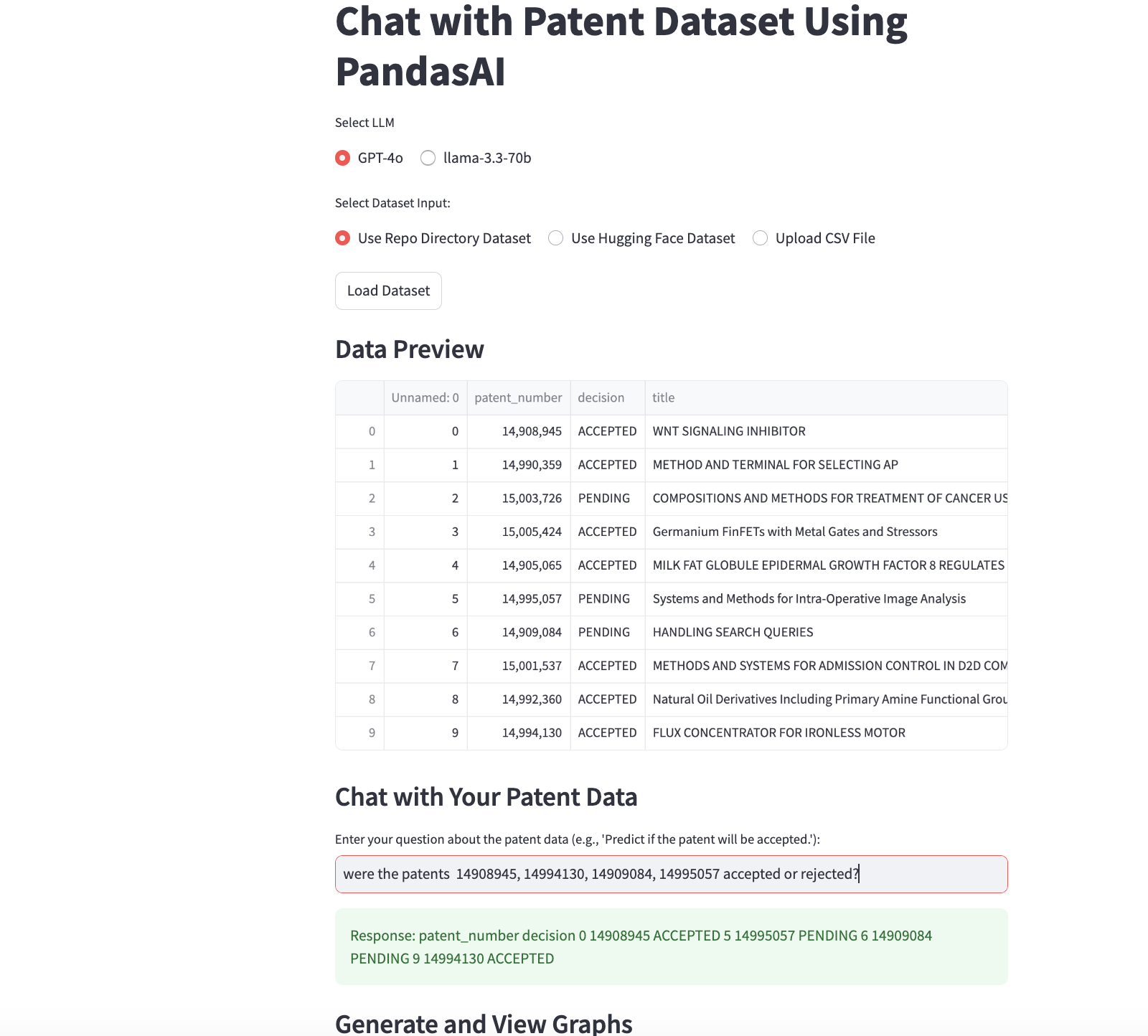Select patent number cell 15,003,726
Screen dimensions: 1148x1036
[x=519, y=498]
